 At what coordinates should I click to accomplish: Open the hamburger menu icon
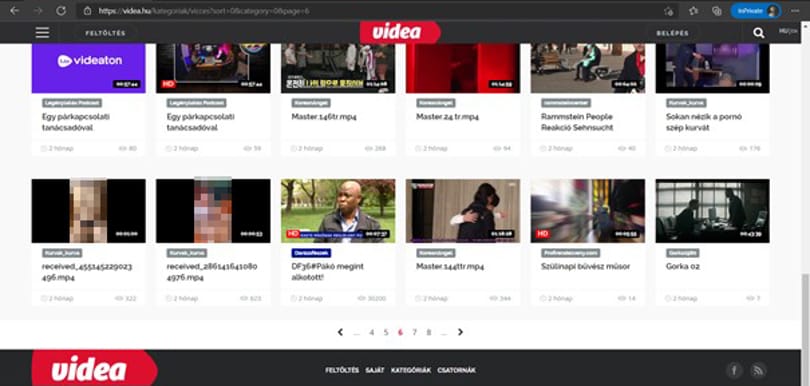click(x=42, y=33)
